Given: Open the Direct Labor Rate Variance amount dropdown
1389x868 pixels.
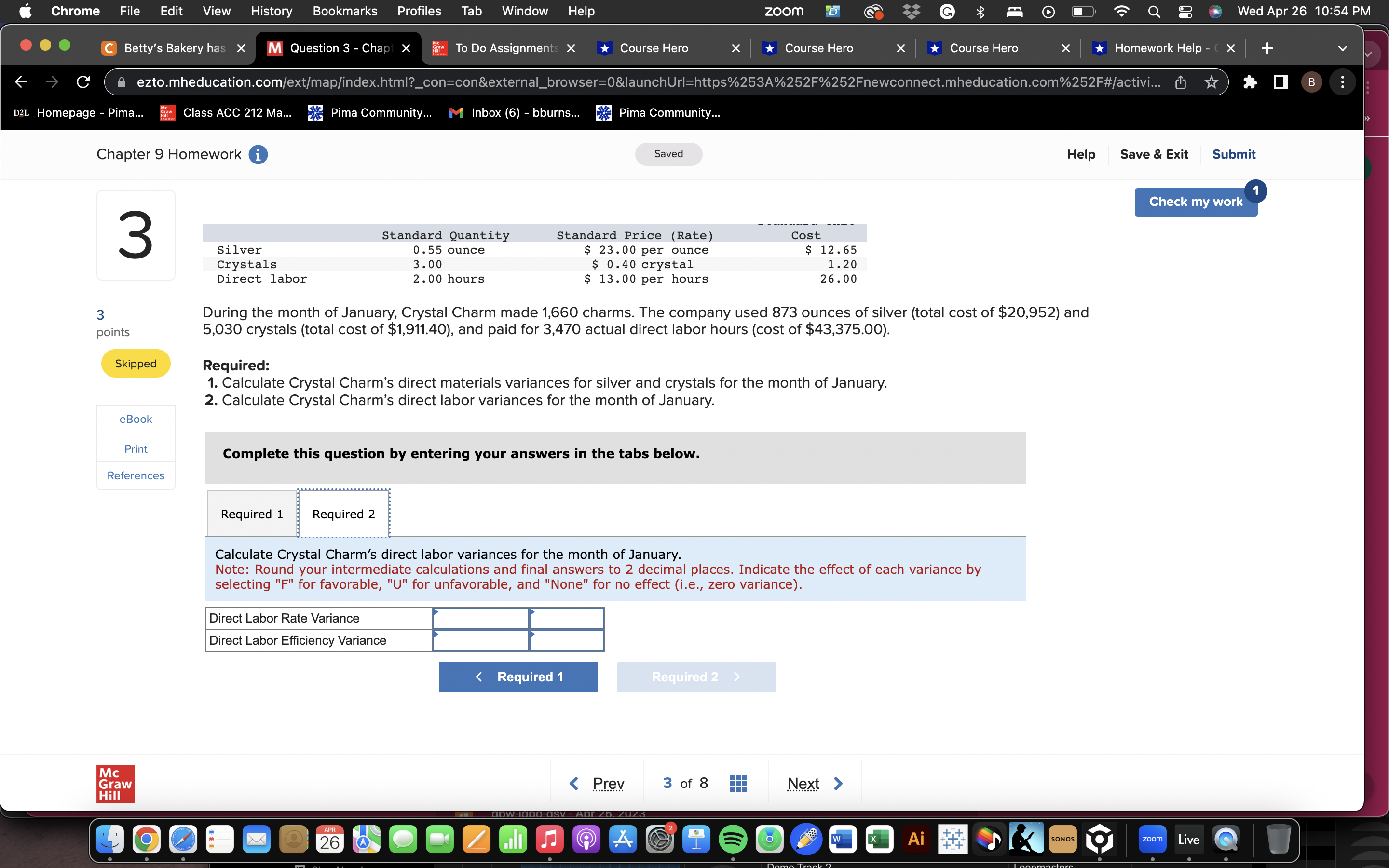Looking at the screenshot, I should (481, 618).
